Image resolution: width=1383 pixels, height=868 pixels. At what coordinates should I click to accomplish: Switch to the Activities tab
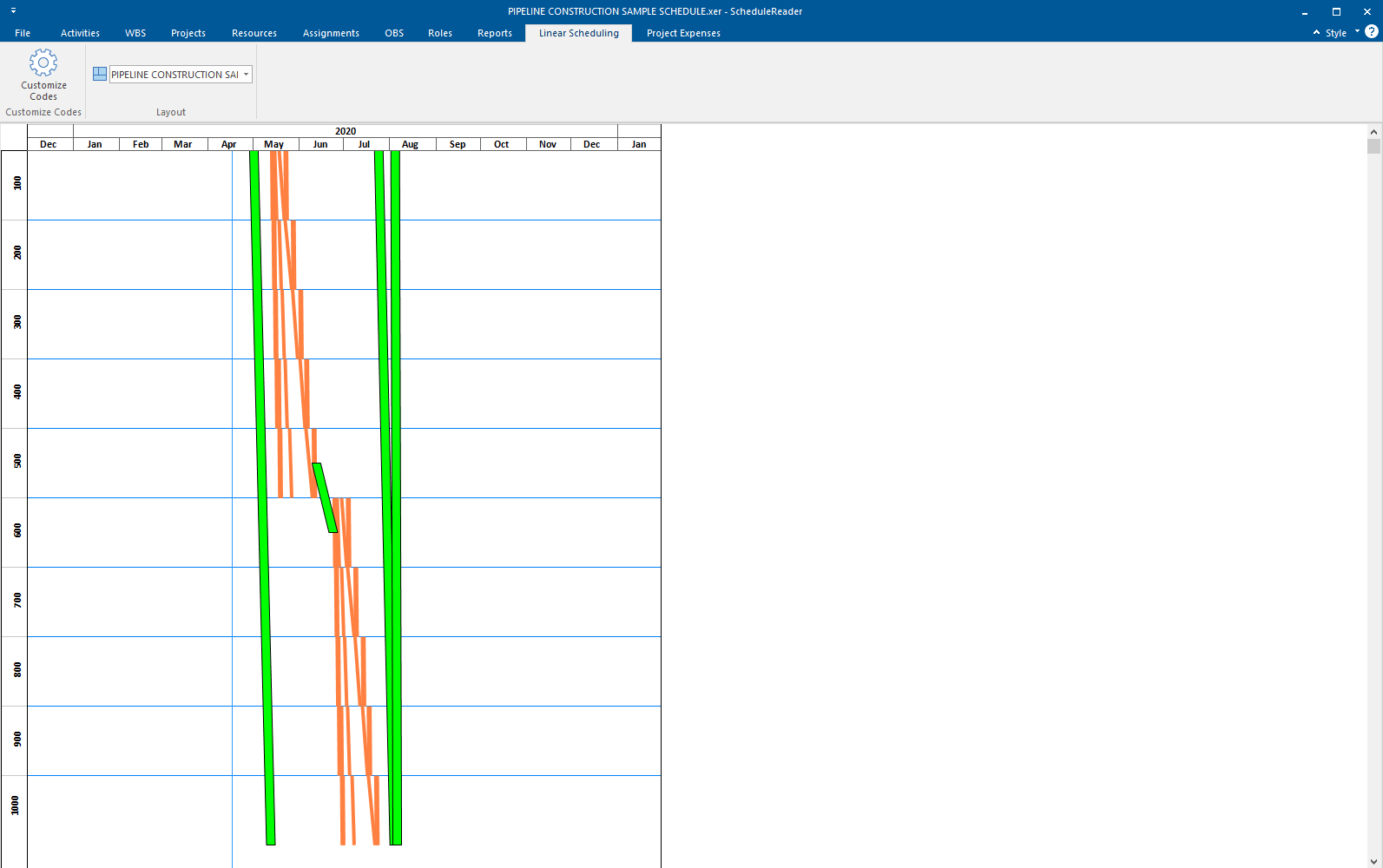click(80, 33)
